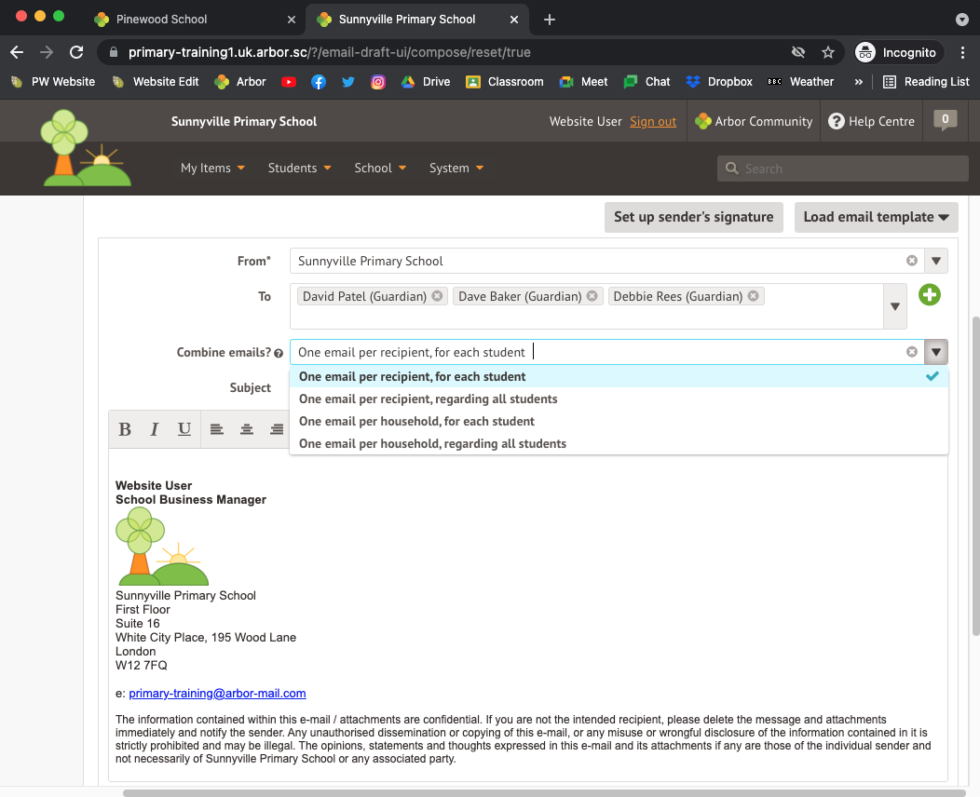Clear the Combine emails field using its x icon

(911, 352)
